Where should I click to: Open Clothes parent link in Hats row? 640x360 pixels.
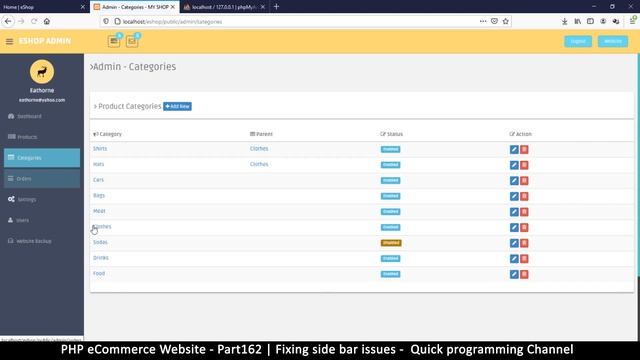[259, 164]
